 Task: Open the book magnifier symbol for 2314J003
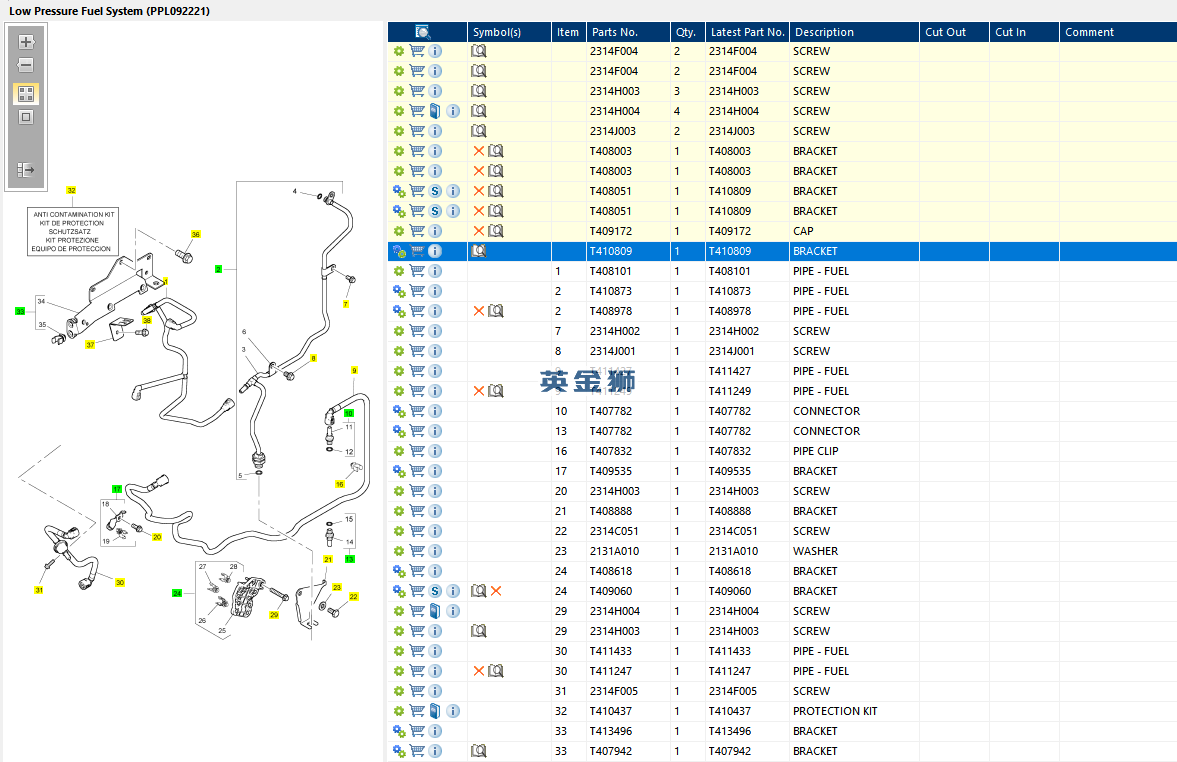pyautogui.click(x=478, y=131)
